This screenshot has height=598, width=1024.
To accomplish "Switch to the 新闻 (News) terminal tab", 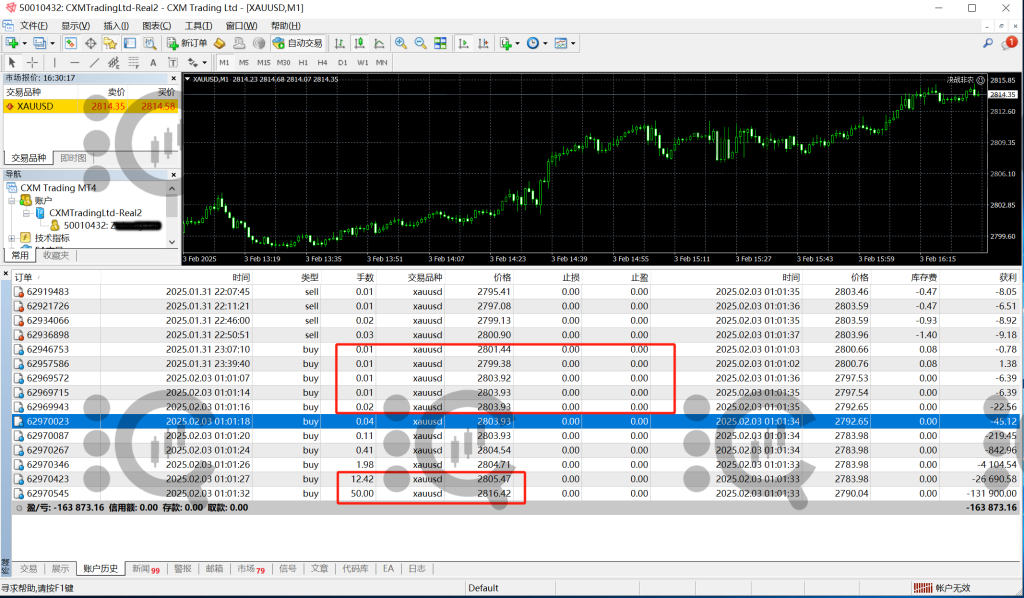I will (145, 569).
